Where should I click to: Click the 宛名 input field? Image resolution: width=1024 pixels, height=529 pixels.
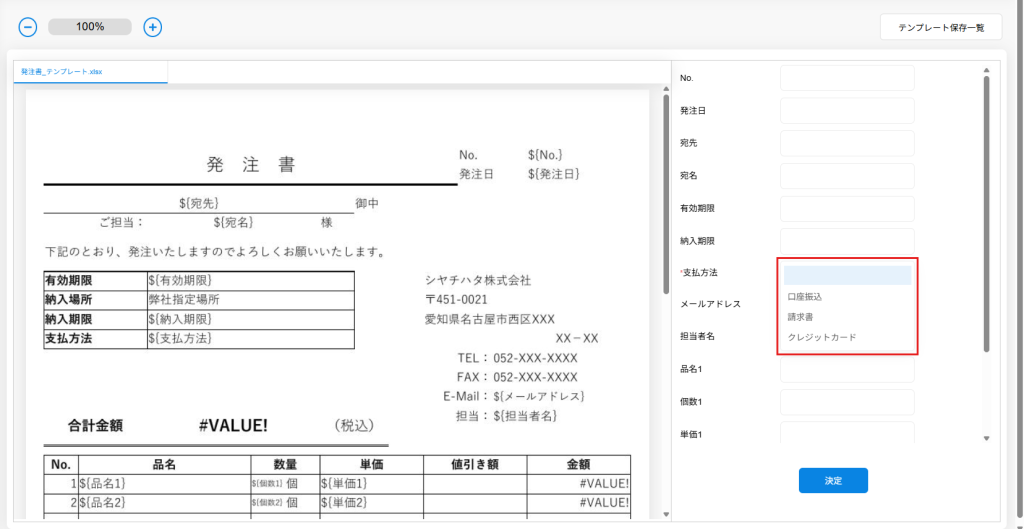[847, 176]
